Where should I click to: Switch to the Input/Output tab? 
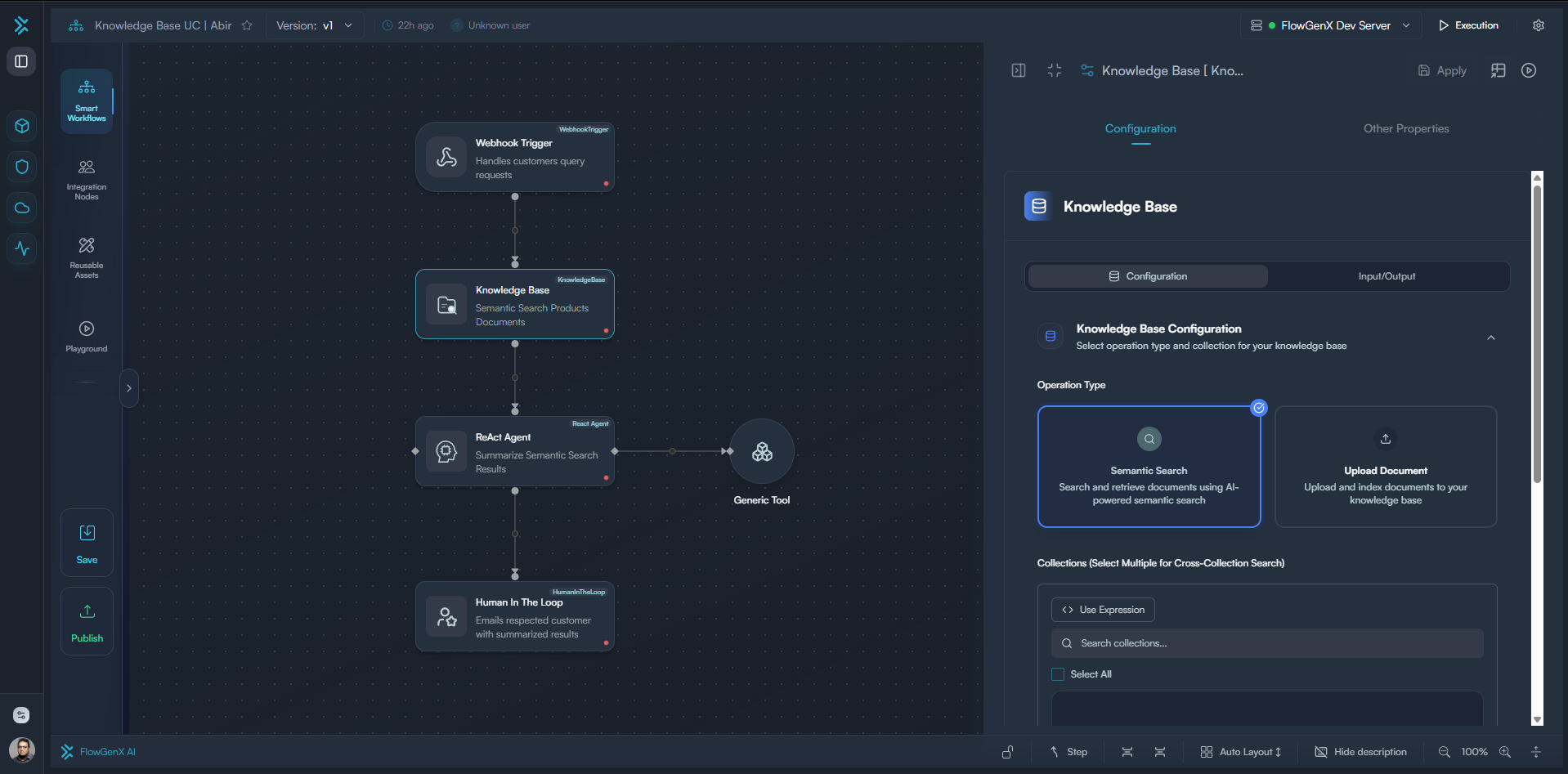pyautogui.click(x=1387, y=276)
